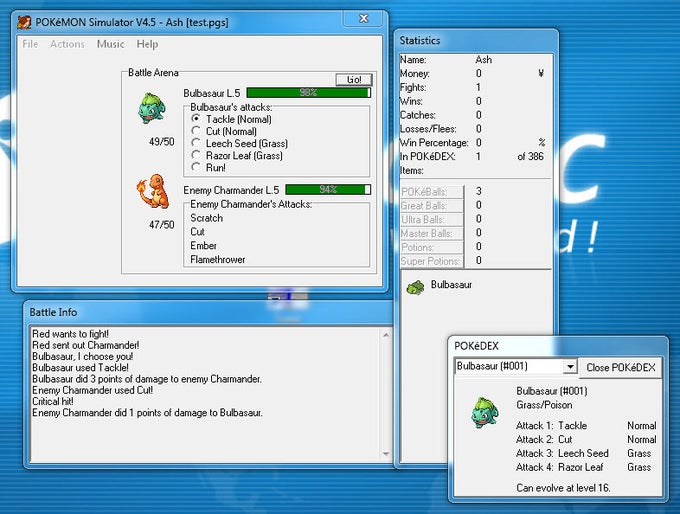Screen dimensions: 680x514
Task: Click the Bulbasaur icon in Statistics party list
Action: pyautogui.click(x=415, y=287)
